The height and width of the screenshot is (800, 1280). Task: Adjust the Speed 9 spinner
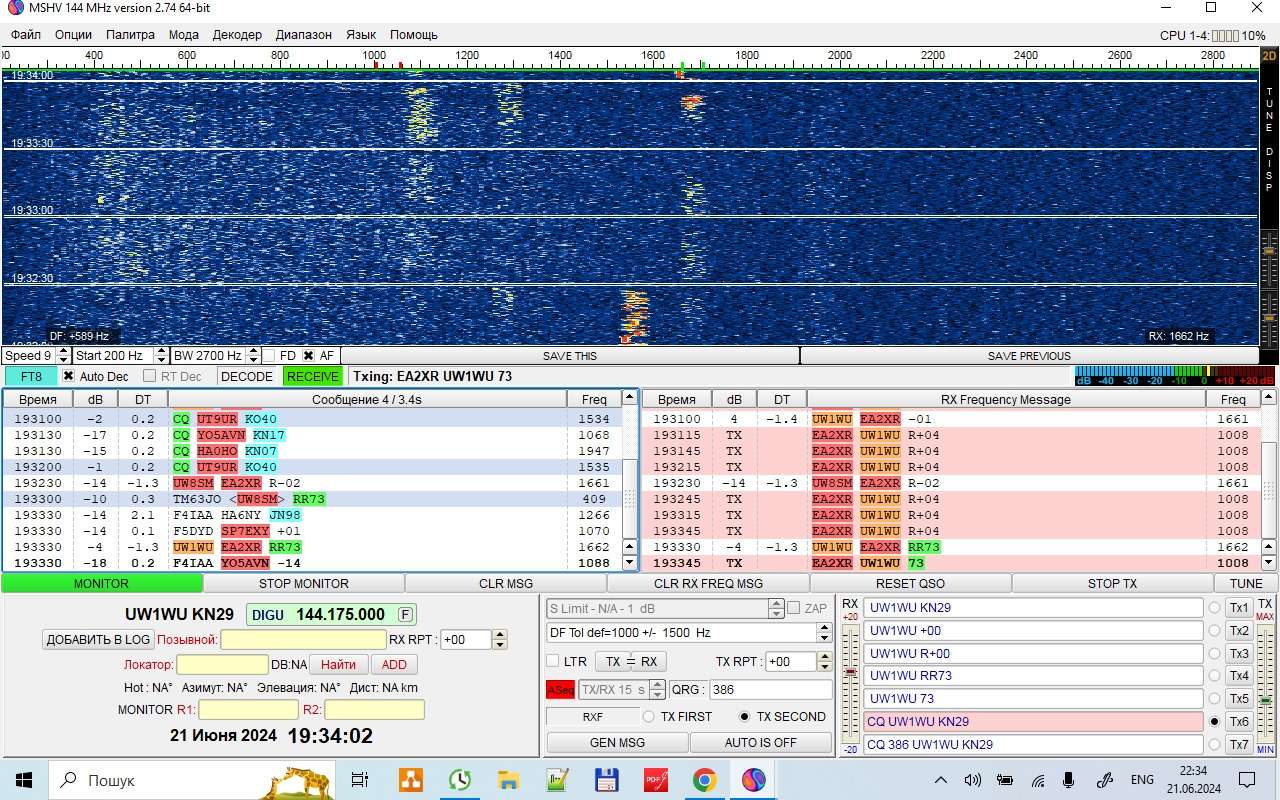coord(64,356)
